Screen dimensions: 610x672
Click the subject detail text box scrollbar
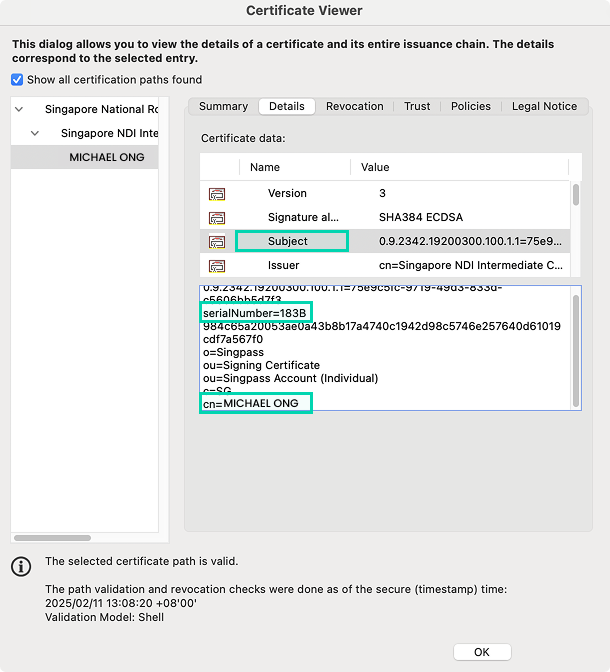point(575,340)
